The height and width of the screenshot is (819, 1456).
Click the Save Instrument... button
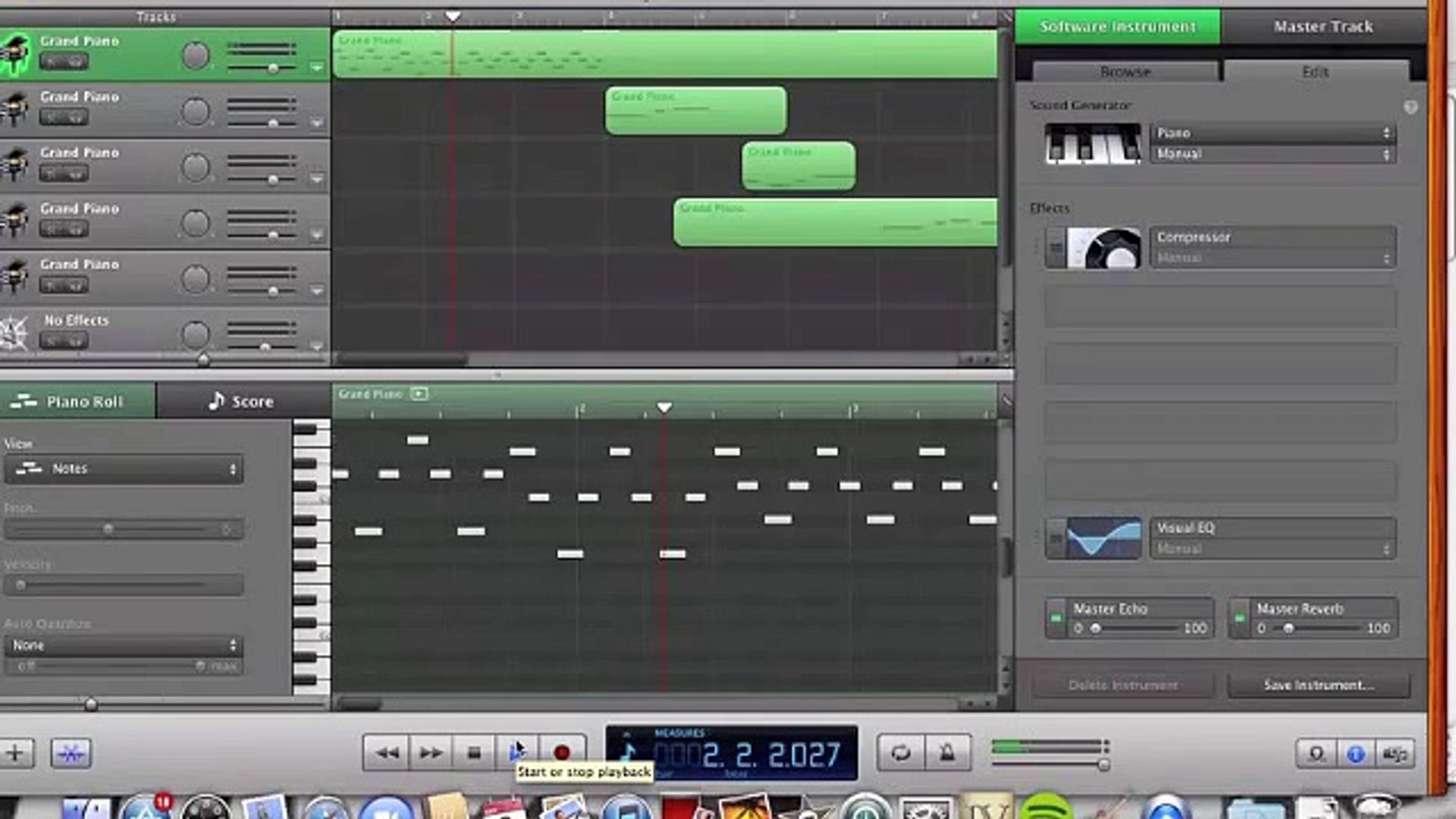(x=1319, y=685)
